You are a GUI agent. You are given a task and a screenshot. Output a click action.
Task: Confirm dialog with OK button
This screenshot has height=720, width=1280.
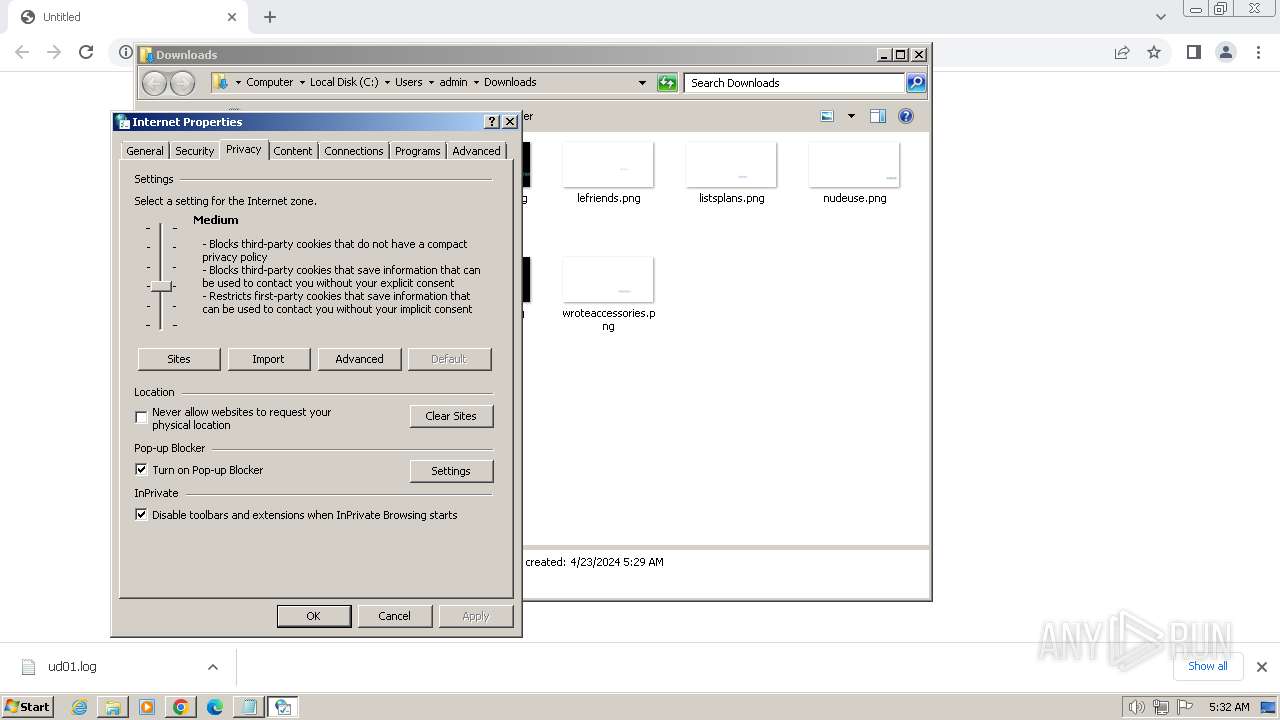click(313, 616)
